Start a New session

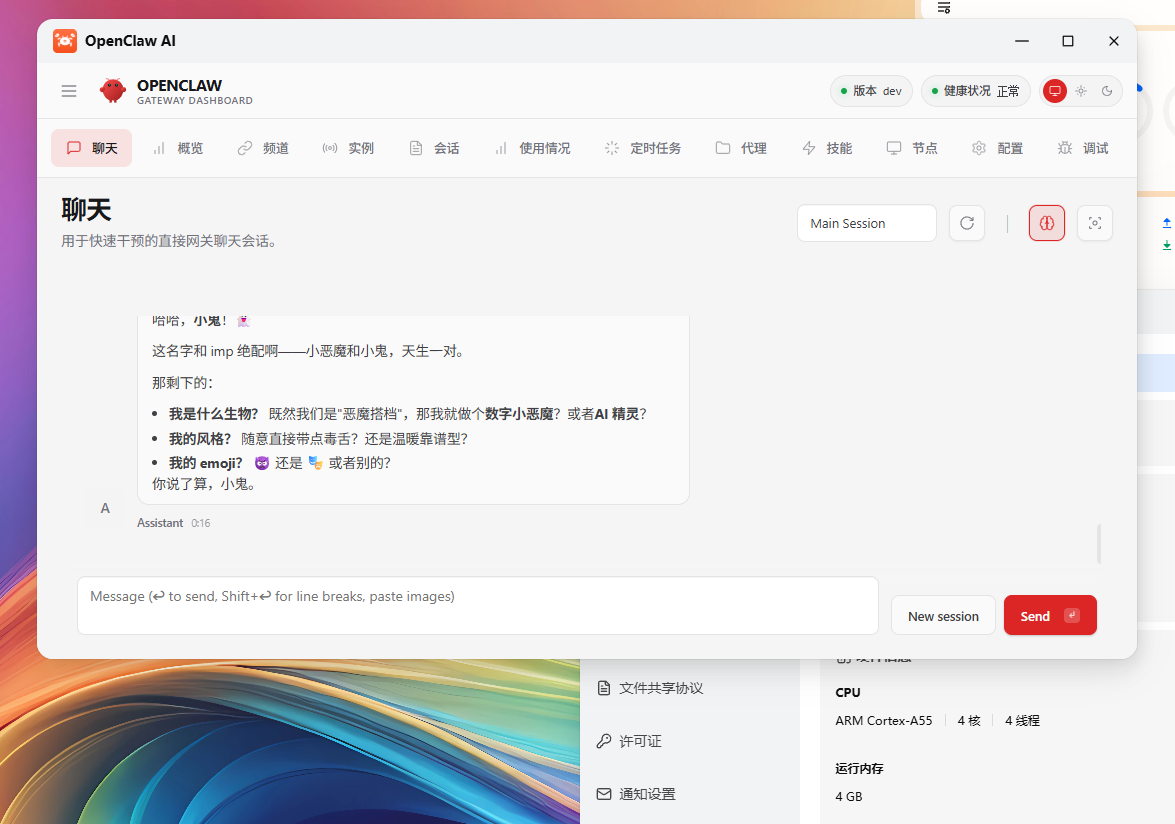943,616
